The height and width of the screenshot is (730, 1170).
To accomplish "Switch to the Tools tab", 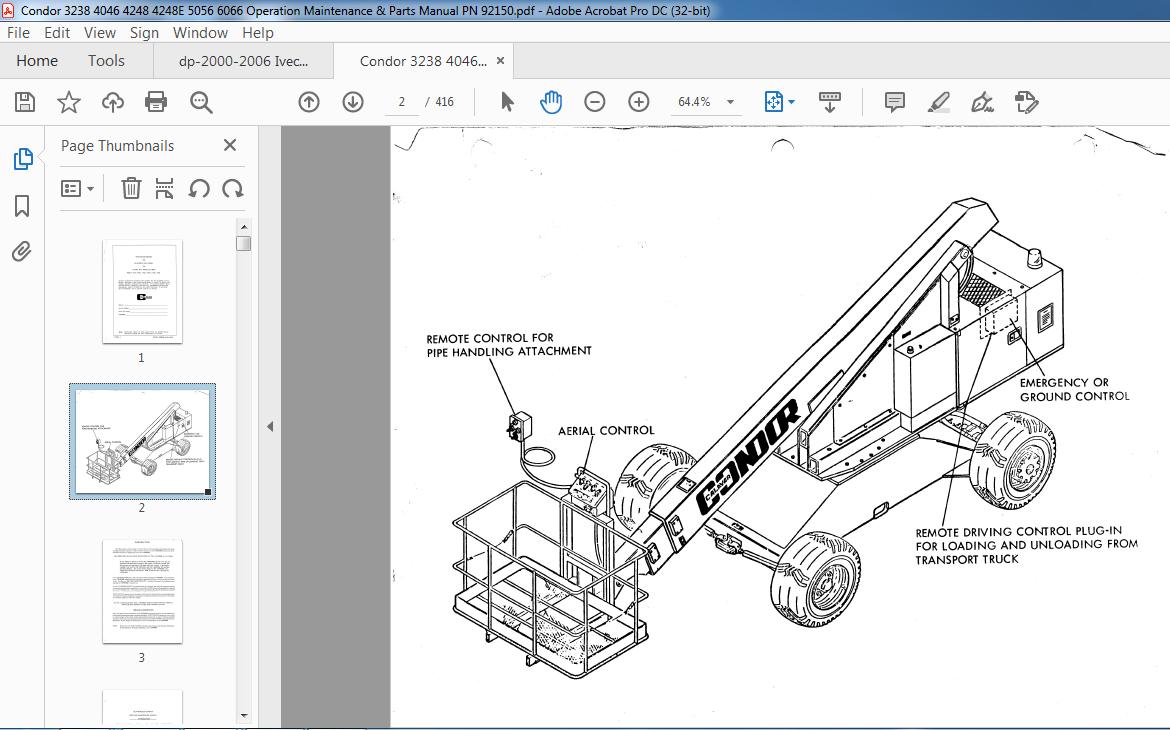I will click(x=106, y=60).
